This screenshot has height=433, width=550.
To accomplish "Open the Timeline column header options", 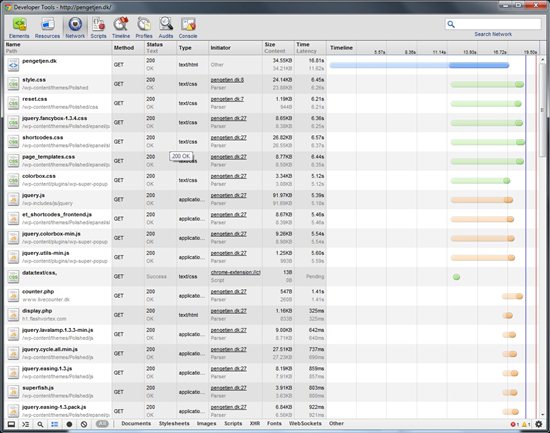I will [341, 48].
